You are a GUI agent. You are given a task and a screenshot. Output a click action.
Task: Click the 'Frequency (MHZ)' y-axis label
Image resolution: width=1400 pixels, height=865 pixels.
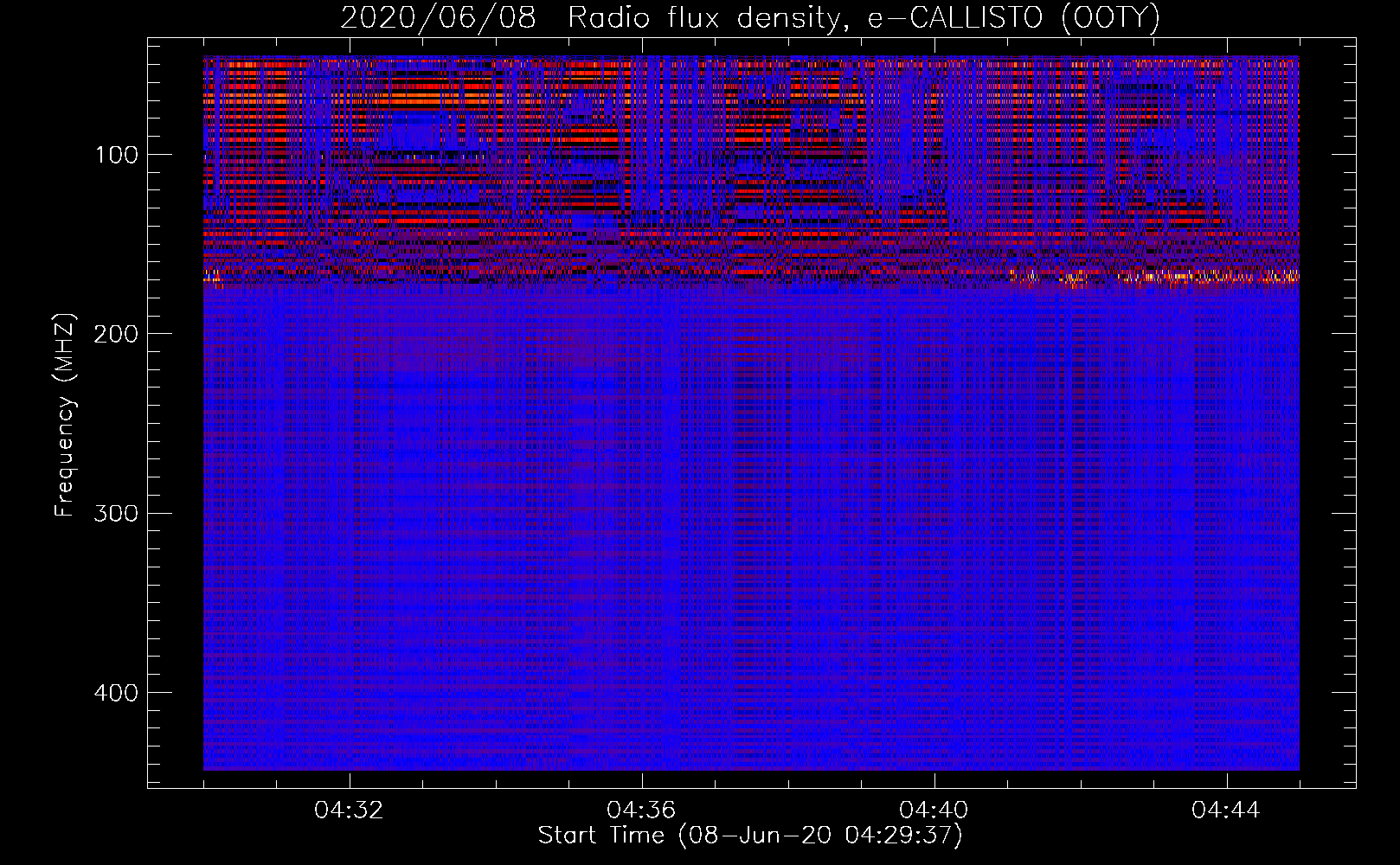click(65, 415)
